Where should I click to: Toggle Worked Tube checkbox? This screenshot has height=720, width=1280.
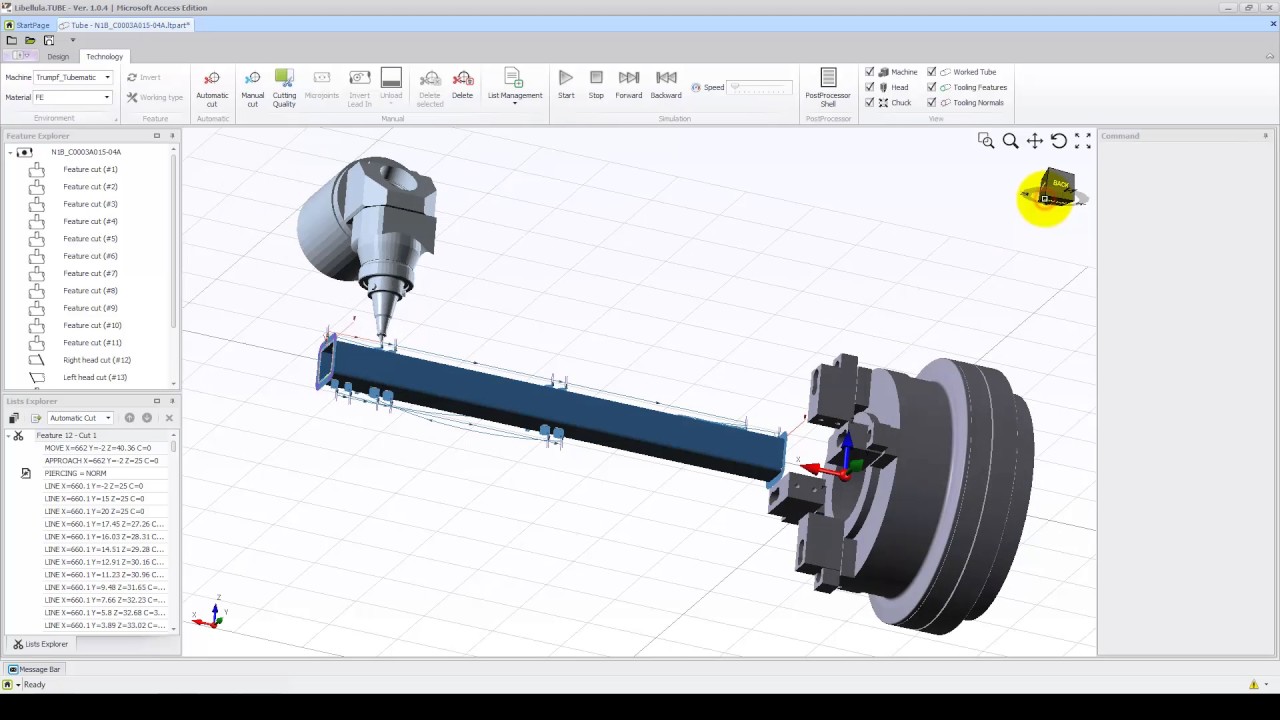click(932, 72)
